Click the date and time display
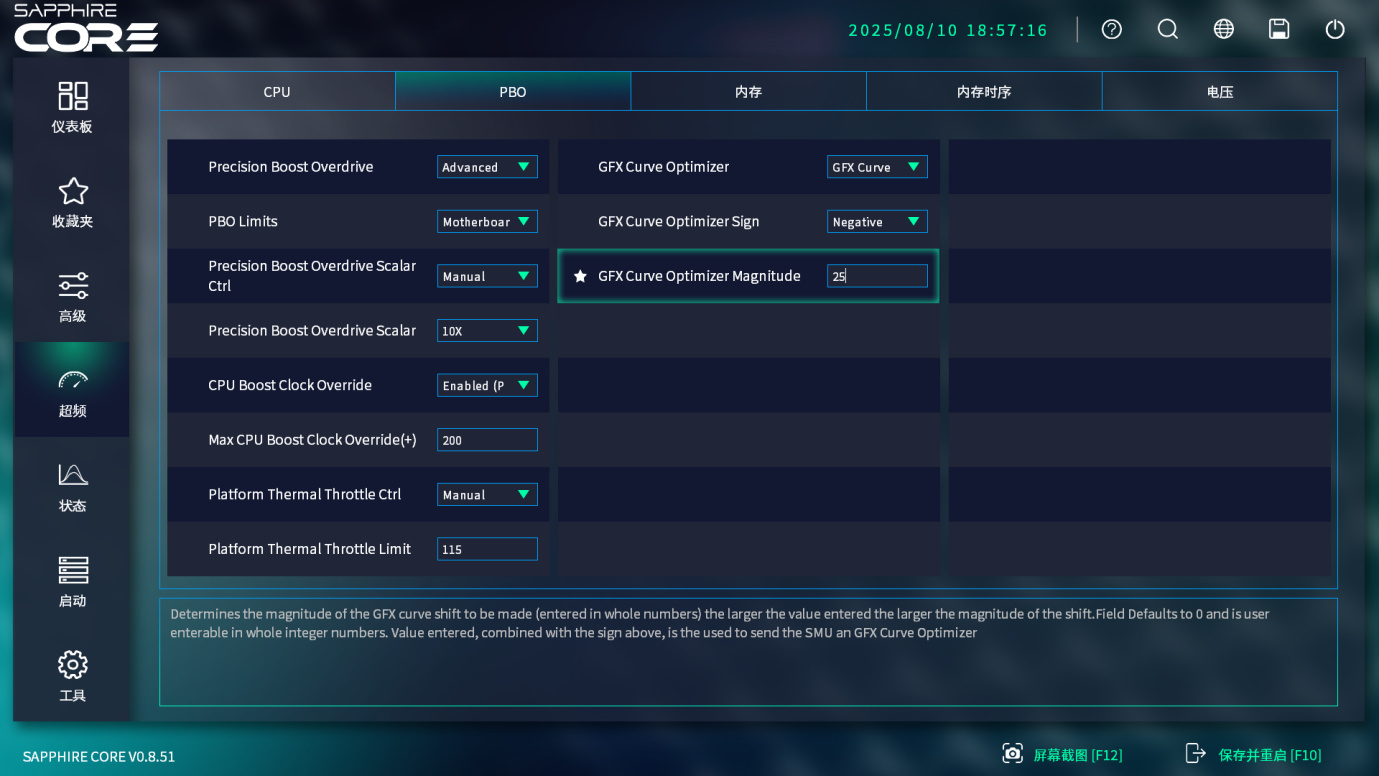 (948, 30)
